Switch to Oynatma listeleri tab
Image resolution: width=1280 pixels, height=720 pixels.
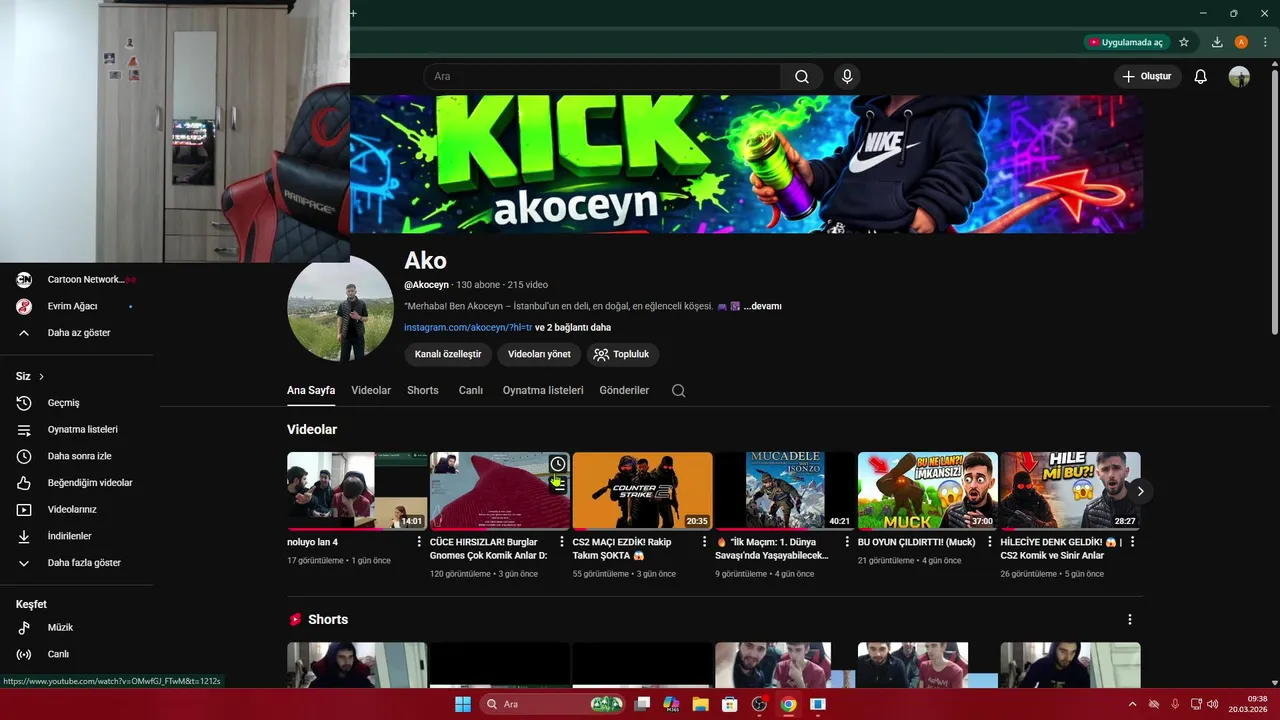(x=543, y=390)
